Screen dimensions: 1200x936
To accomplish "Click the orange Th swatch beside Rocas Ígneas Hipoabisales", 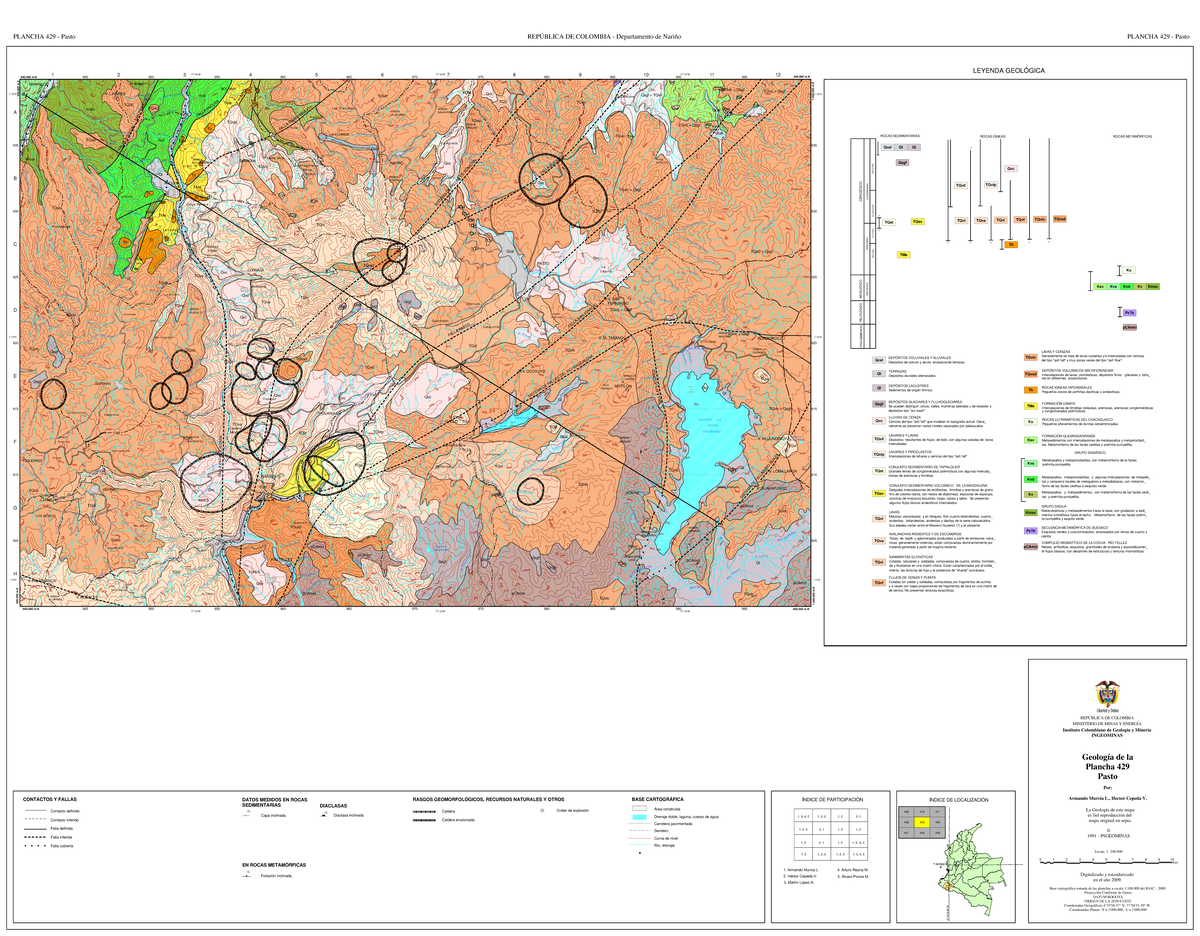I will point(1029,389).
